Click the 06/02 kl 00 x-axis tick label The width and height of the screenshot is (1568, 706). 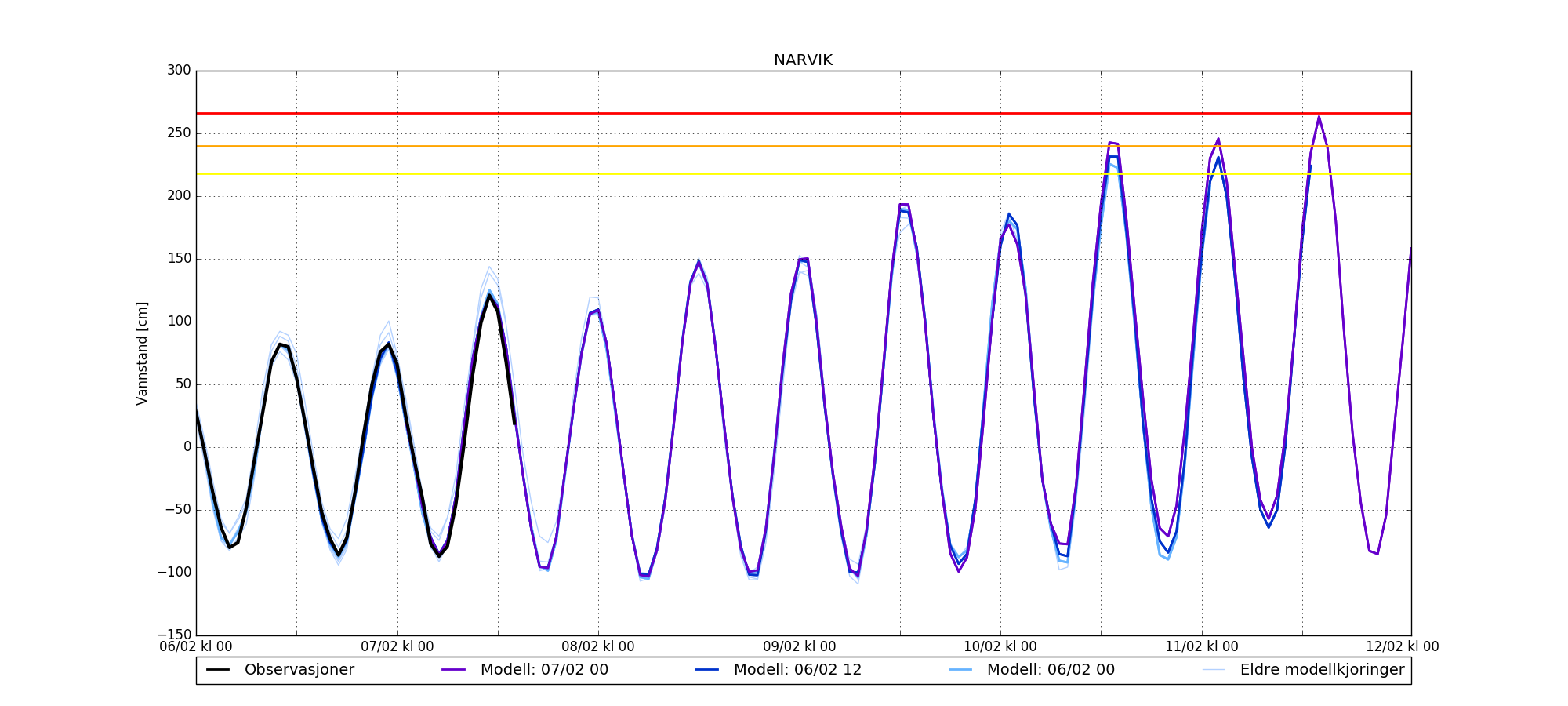tap(196, 646)
